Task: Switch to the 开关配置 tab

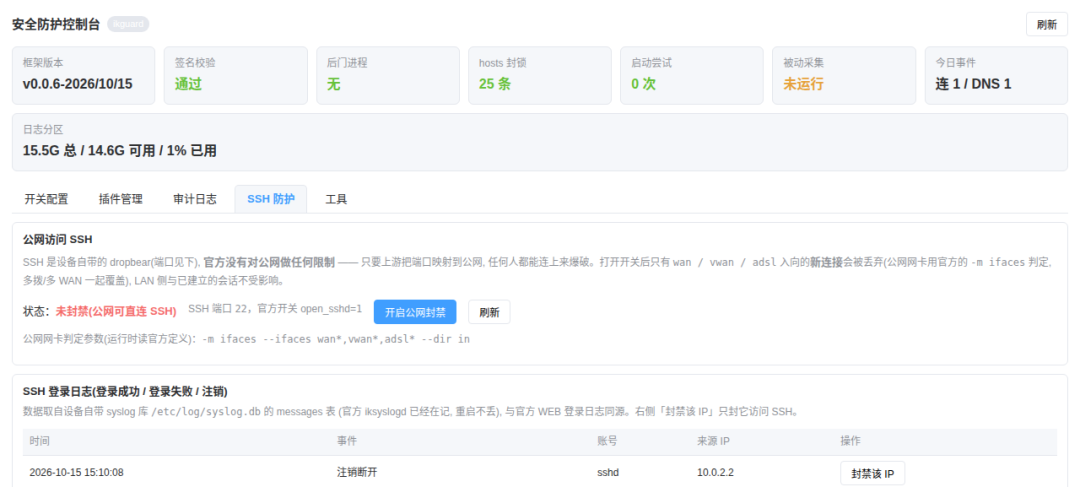Action: click(x=46, y=199)
